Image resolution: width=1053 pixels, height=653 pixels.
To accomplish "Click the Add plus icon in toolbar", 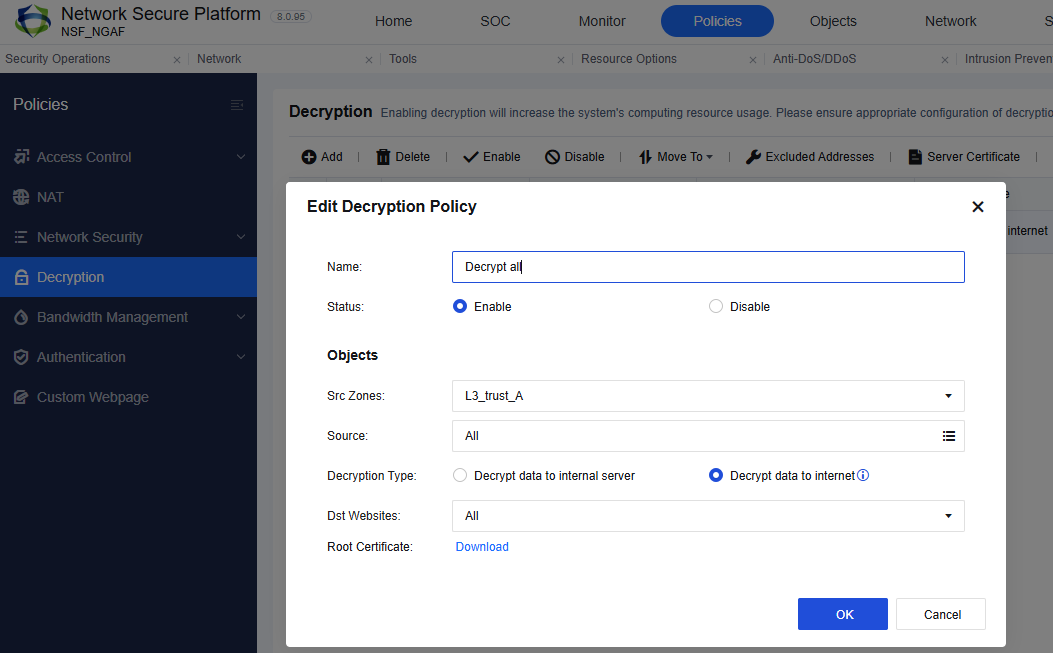I will click(x=309, y=157).
